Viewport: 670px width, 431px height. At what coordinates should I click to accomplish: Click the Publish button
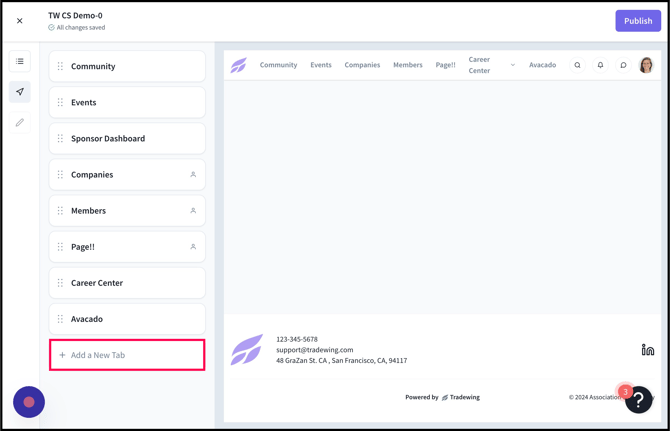pos(637,21)
